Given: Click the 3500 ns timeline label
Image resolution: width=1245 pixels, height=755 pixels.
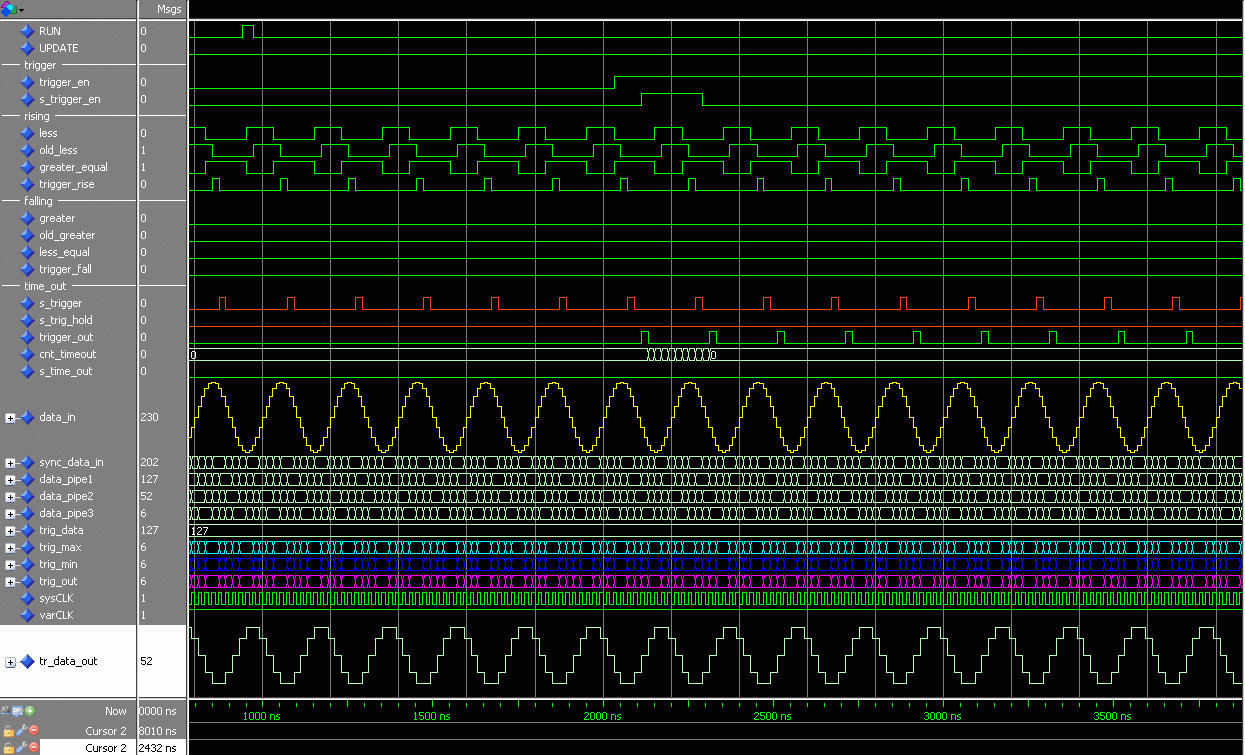Looking at the screenshot, I should (x=1112, y=717).
